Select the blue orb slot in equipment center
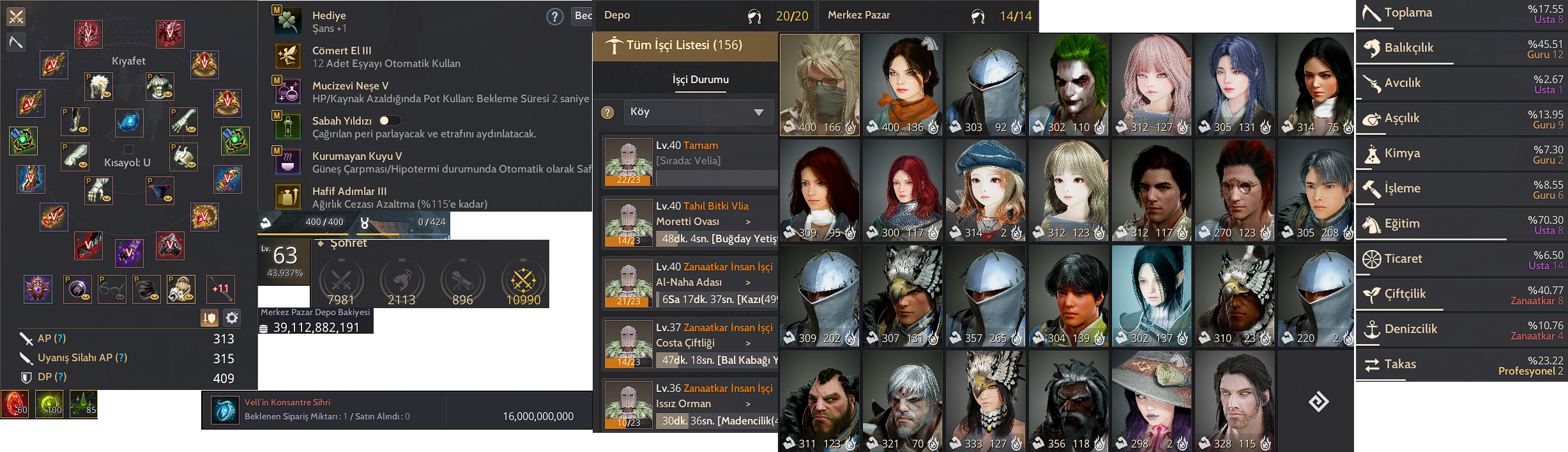Image resolution: width=1568 pixels, height=452 pixels. tap(129, 121)
